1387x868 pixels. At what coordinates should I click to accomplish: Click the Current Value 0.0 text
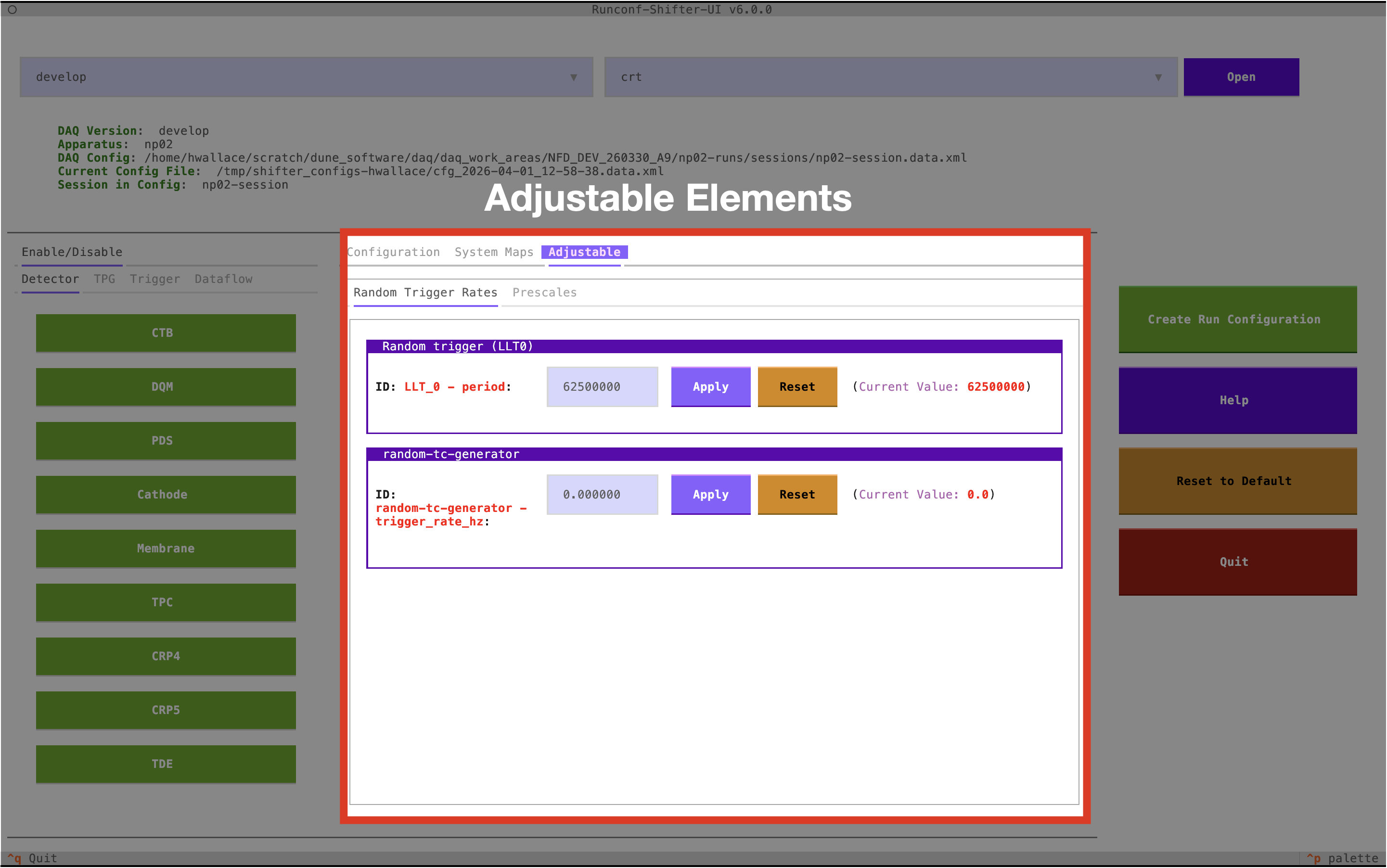pos(924,495)
